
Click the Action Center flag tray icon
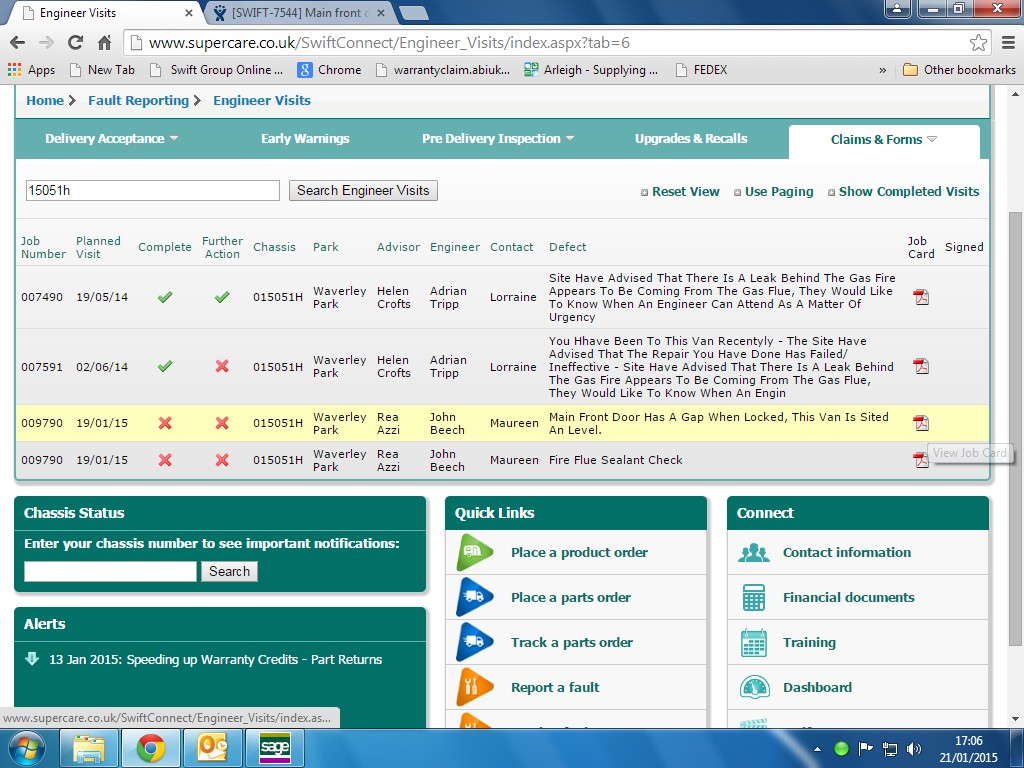point(865,748)
